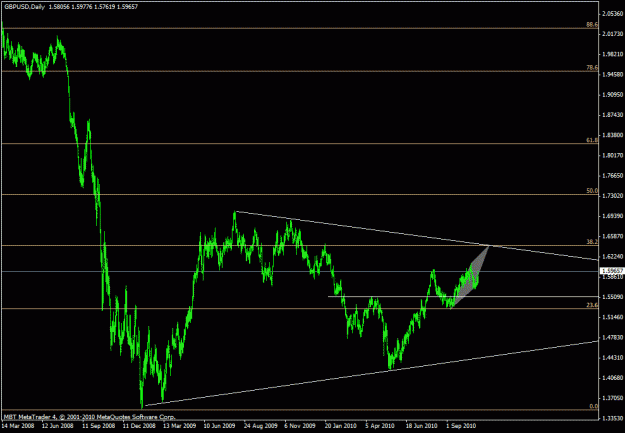This screenshot has width=625, height=433.
Task: Click the 1.90950 price axis label
Action: [x=613, y=95]
